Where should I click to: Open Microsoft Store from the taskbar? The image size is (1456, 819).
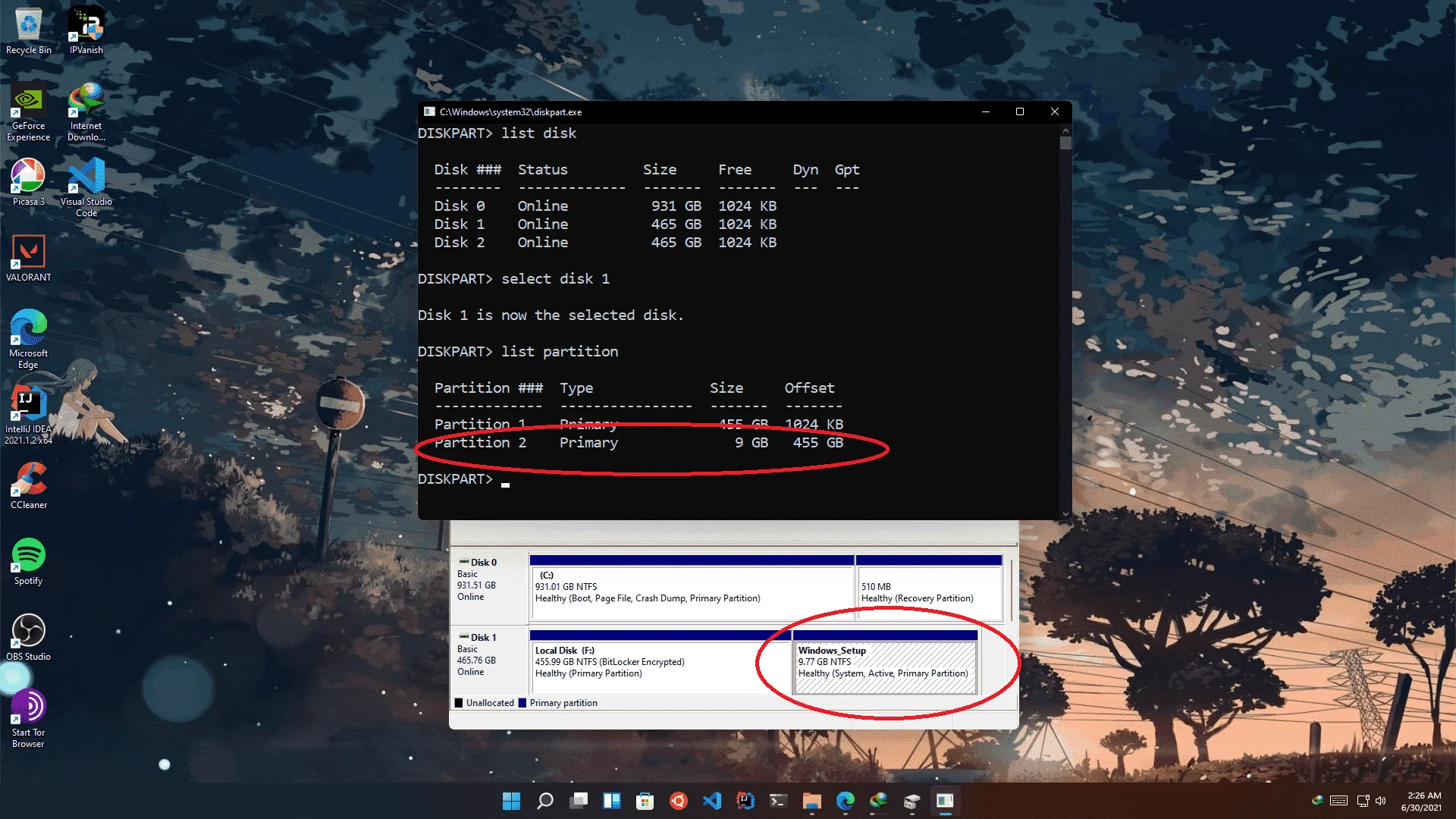645,801
